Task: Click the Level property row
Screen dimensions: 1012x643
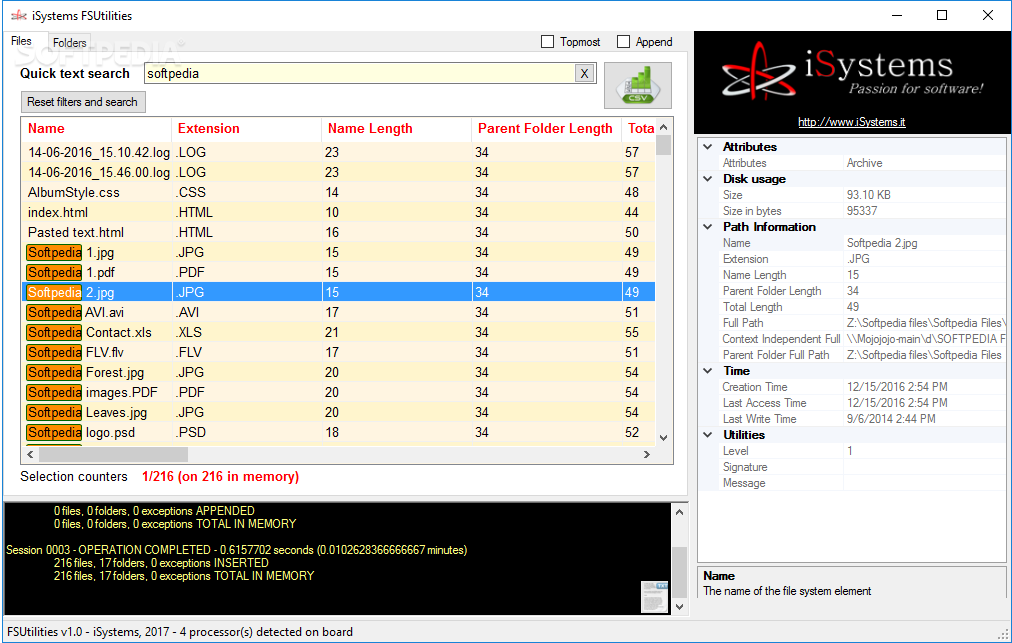Action: coord(862,451)
